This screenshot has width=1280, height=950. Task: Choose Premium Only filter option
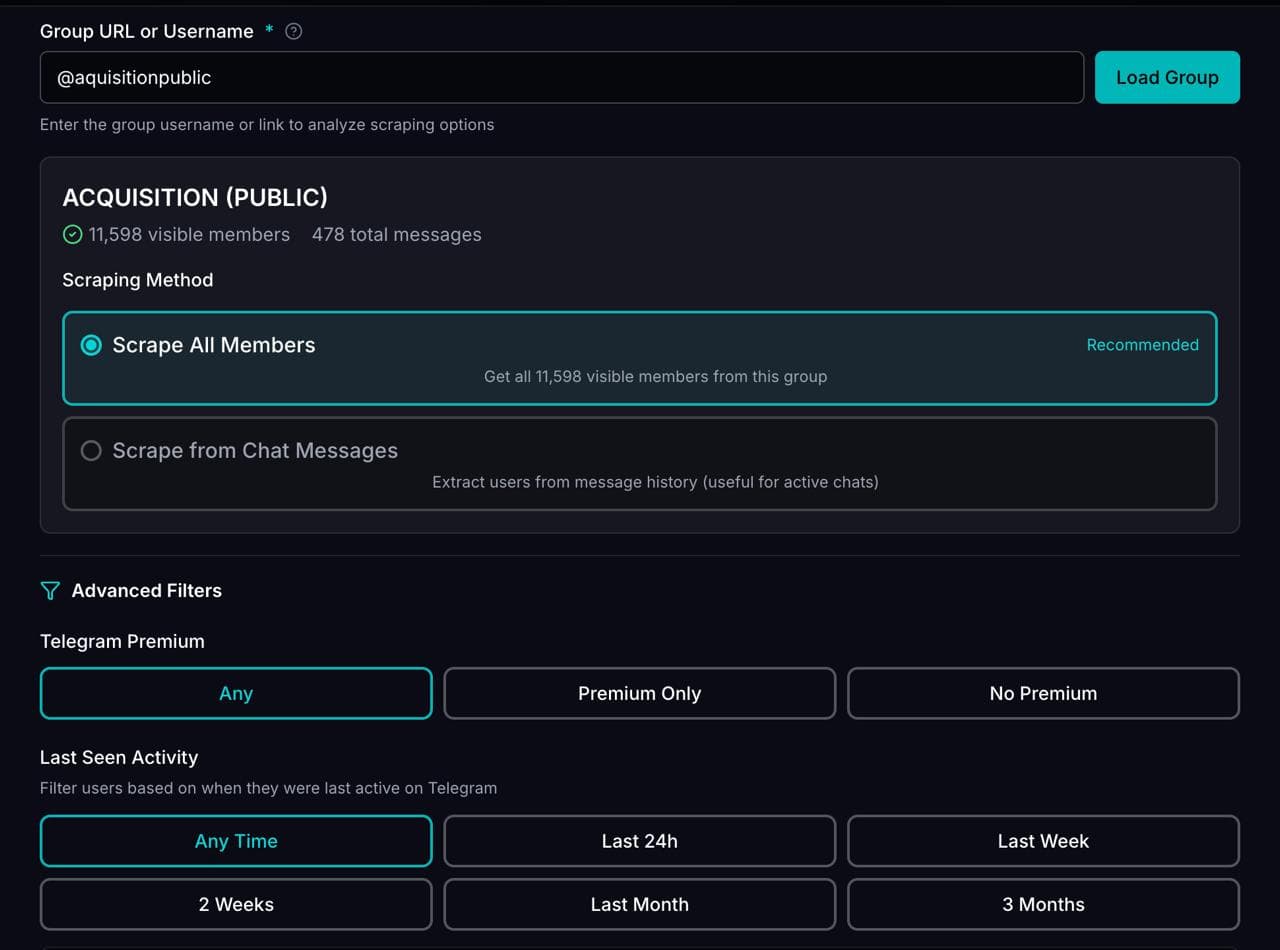640,693
